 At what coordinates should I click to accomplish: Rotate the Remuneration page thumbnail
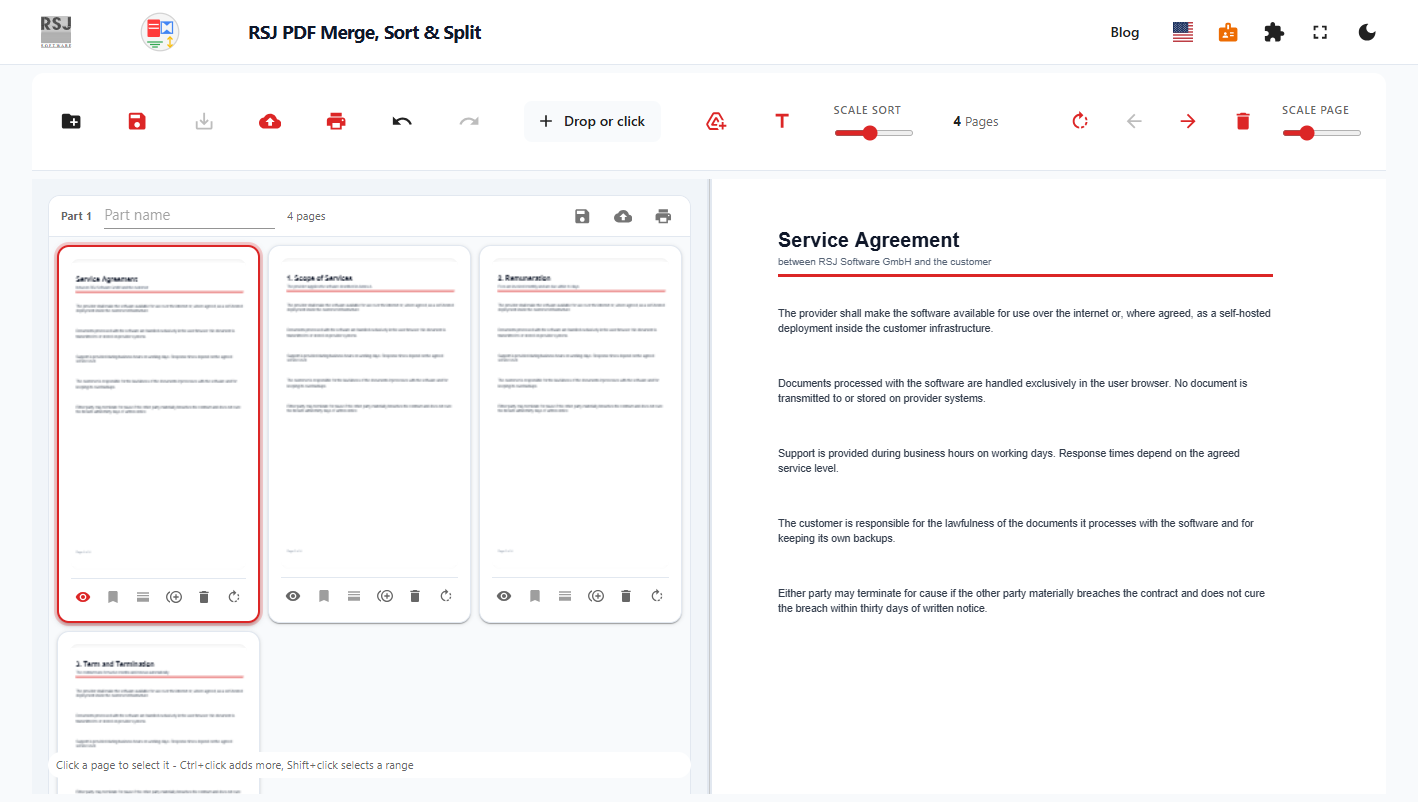click(657, 596)
